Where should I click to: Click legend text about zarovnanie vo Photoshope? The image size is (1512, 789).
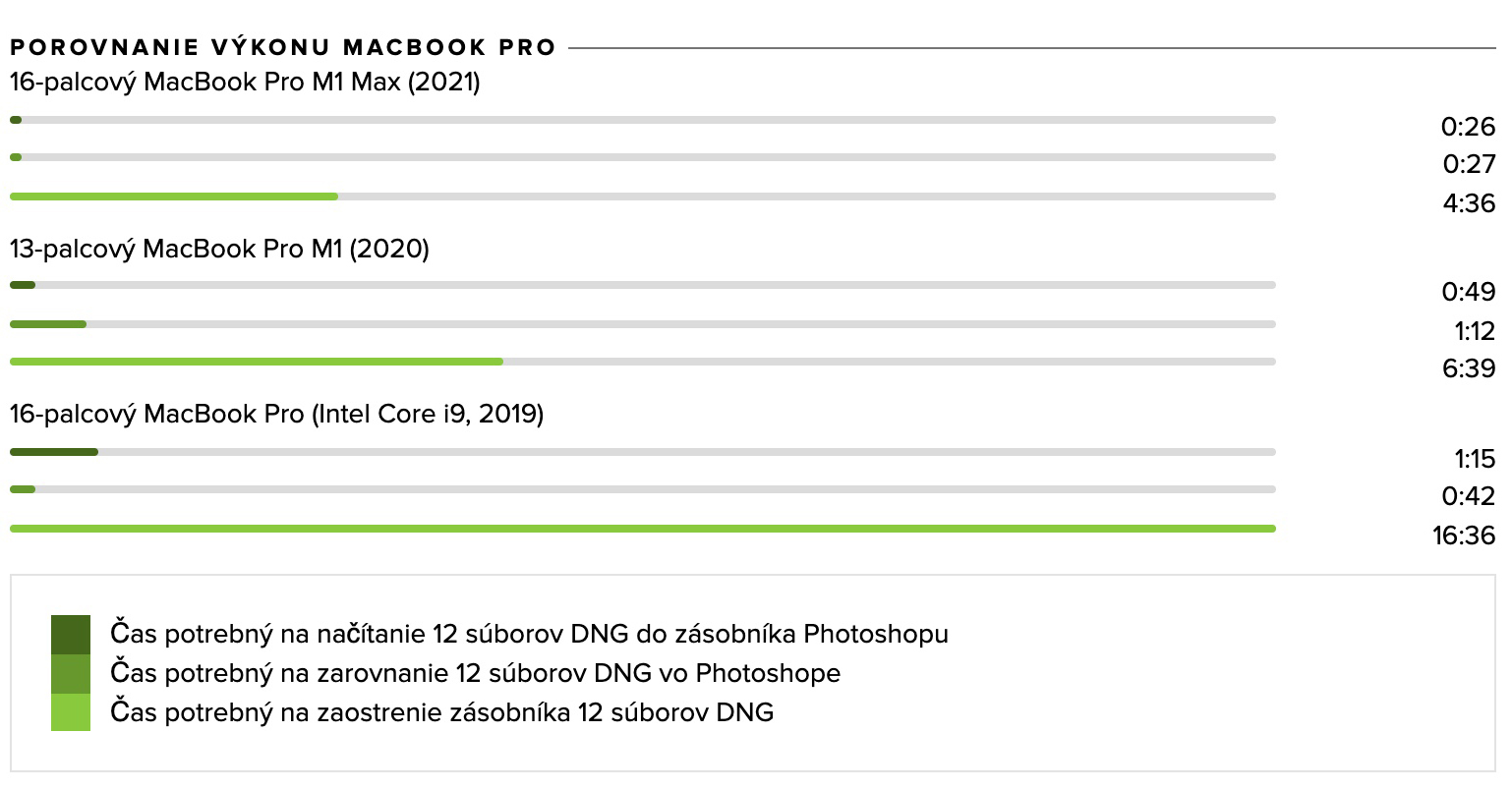click(x=476, y=673)
